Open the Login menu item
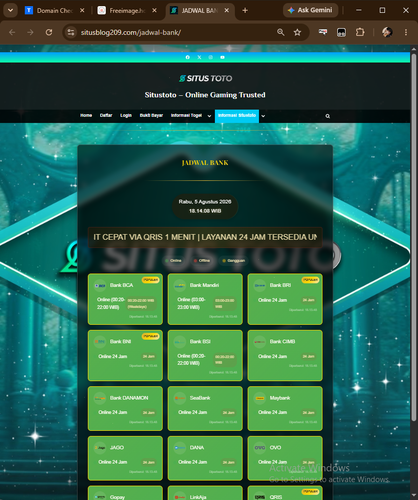418x500 pixels. [x=126, y=115]
